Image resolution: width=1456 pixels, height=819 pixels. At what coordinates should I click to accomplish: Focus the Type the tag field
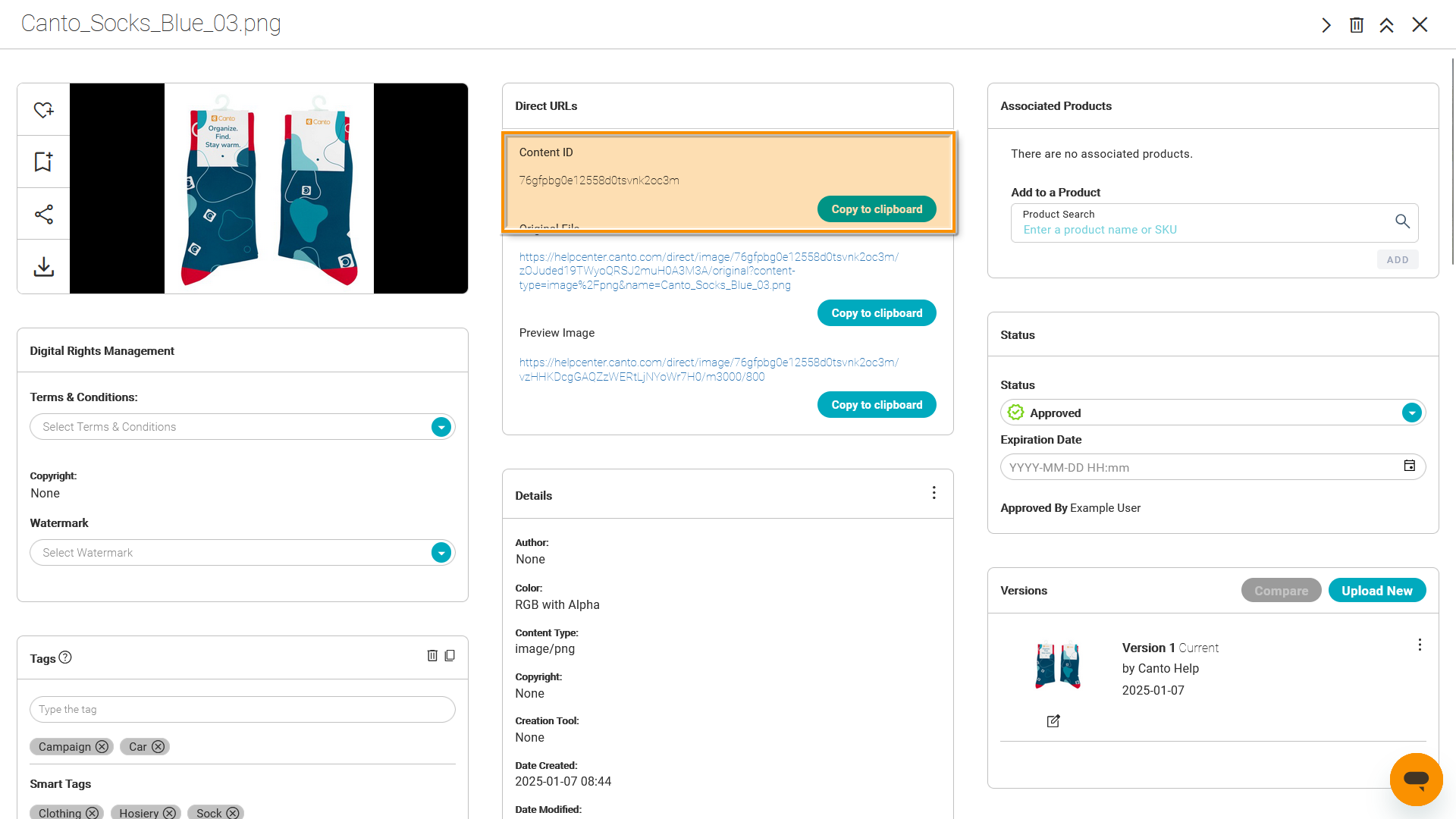click(x=243, y=710)
